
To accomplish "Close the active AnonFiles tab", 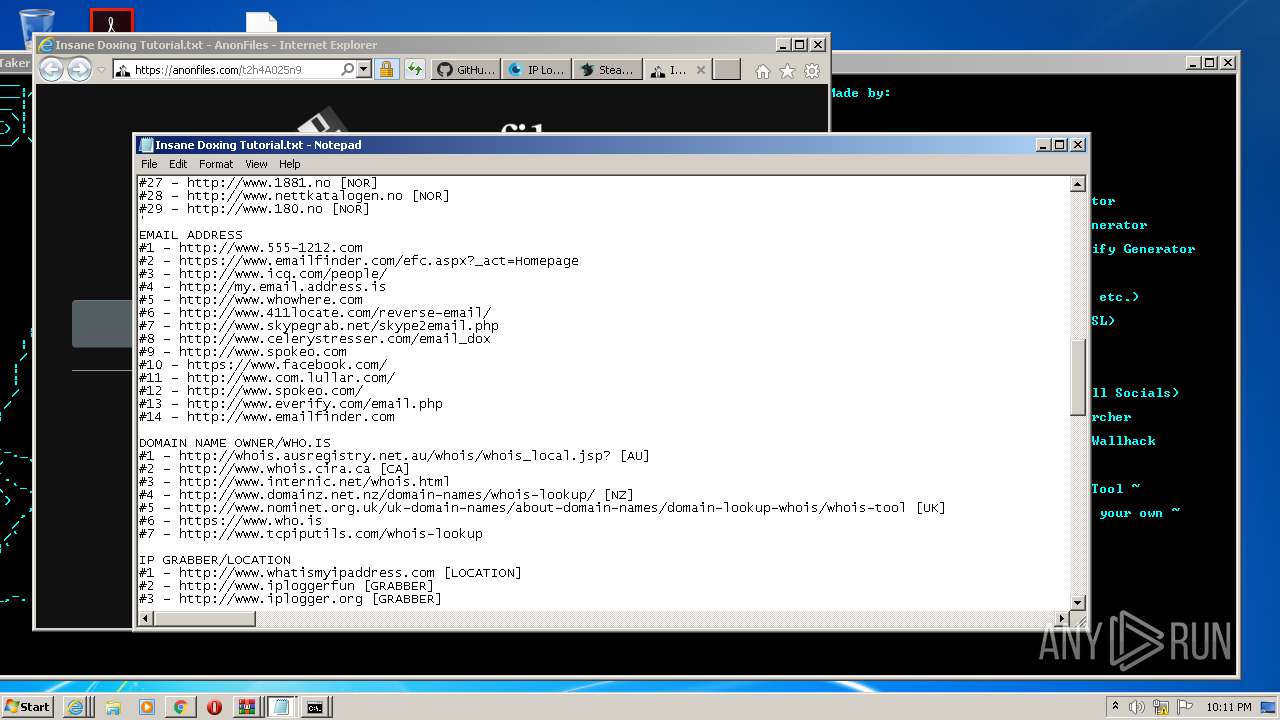I will tap(700, 70).
